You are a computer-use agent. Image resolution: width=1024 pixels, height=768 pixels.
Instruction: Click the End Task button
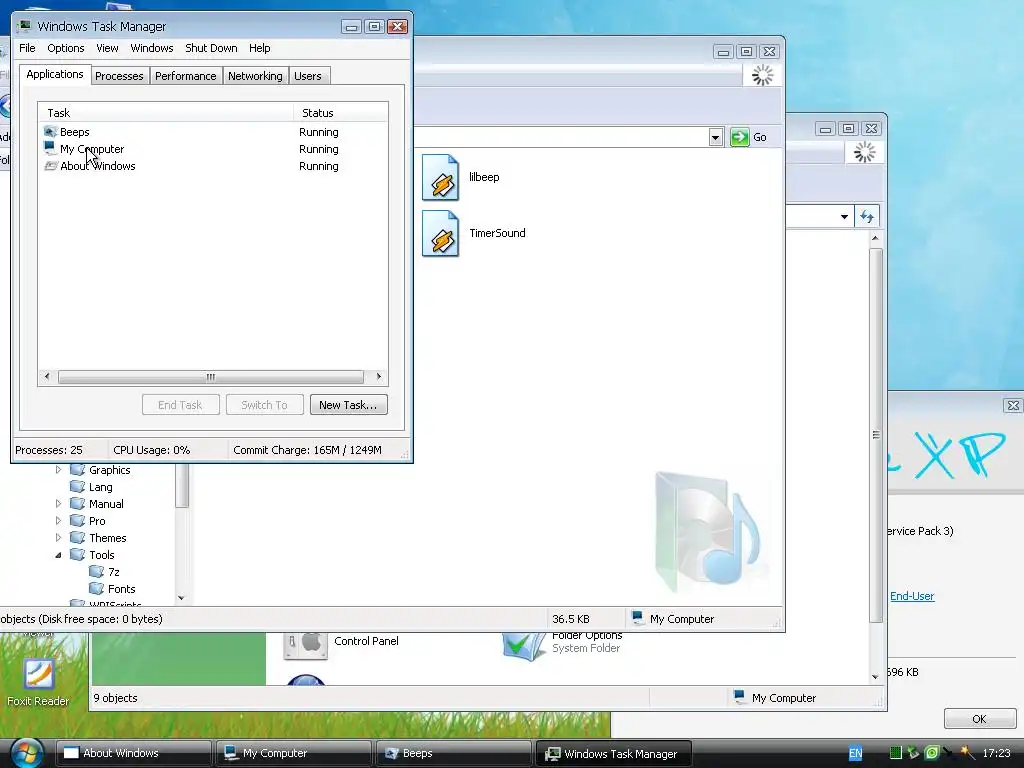point(180,405)
